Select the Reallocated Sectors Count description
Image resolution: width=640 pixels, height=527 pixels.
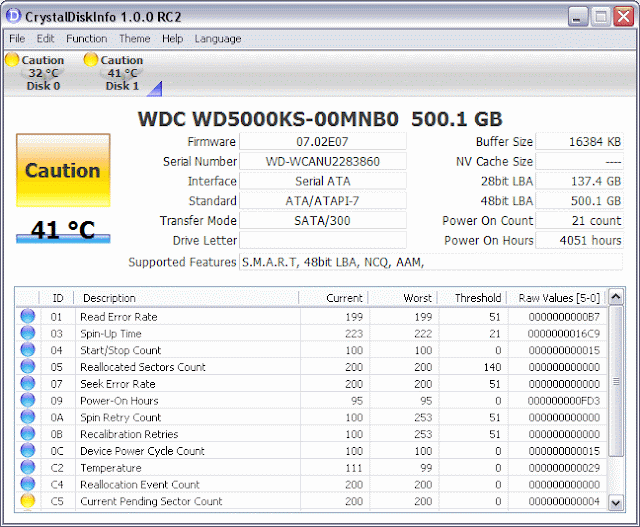(143, 367)
